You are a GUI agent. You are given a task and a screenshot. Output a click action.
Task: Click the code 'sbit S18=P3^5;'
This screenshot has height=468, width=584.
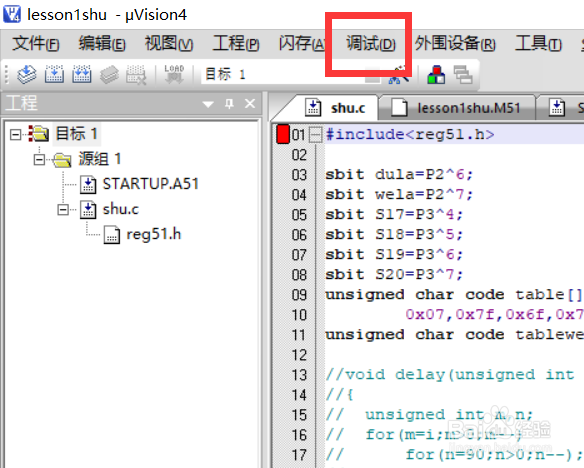(394, 235)
